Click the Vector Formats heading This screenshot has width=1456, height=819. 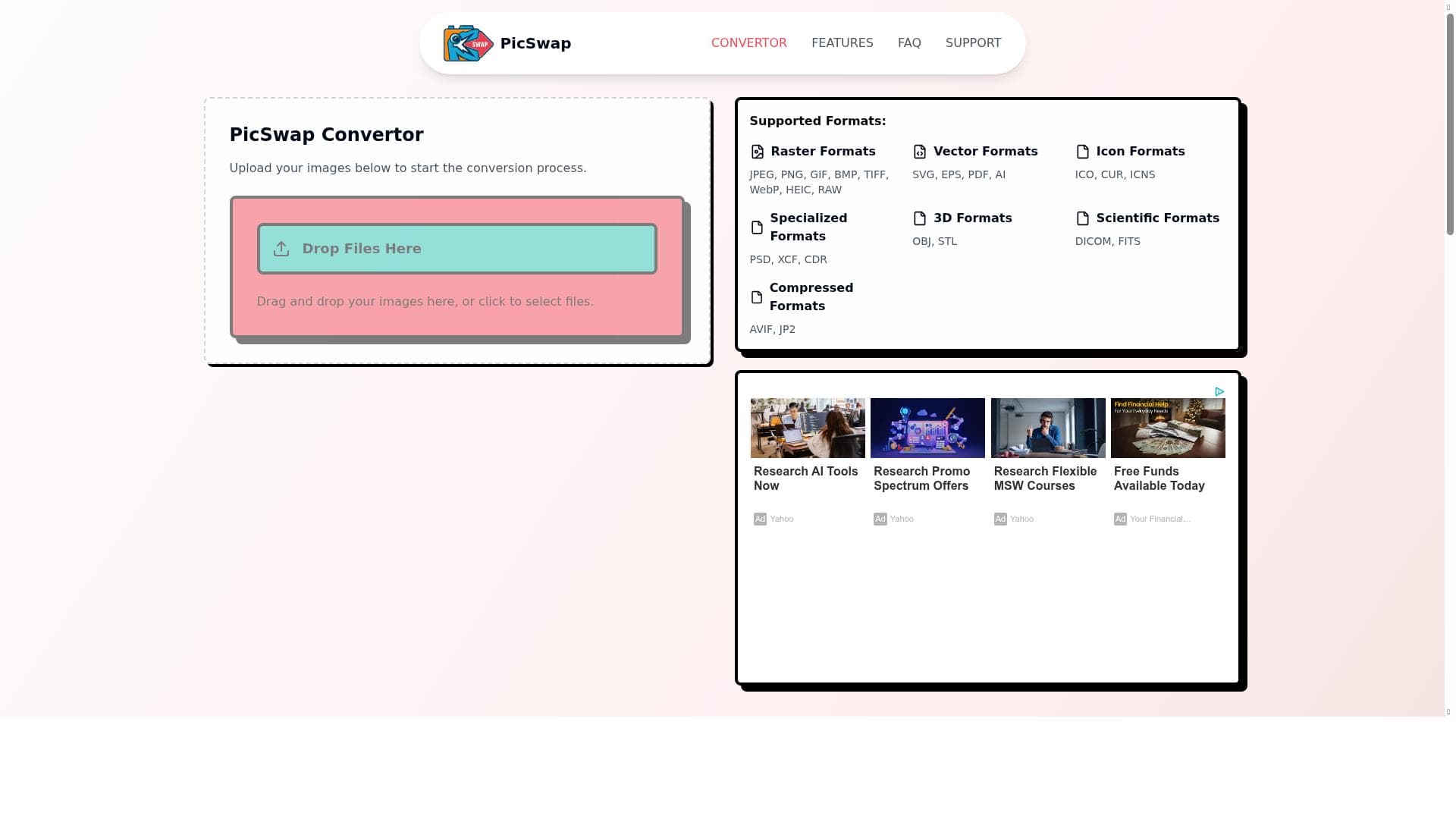click(986, 152)
